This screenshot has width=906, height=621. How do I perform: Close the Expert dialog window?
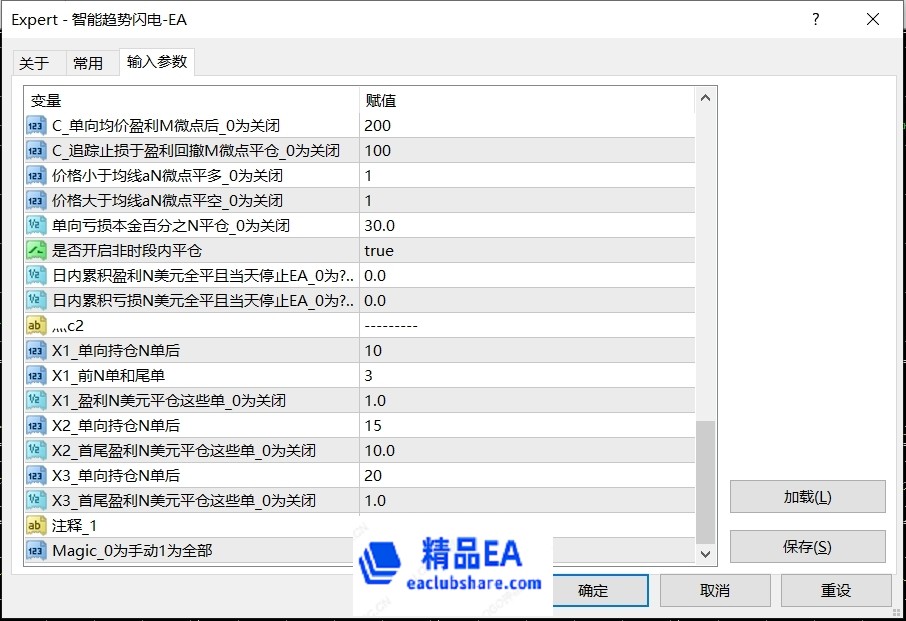pyautogui.click(x=873, y=19)
